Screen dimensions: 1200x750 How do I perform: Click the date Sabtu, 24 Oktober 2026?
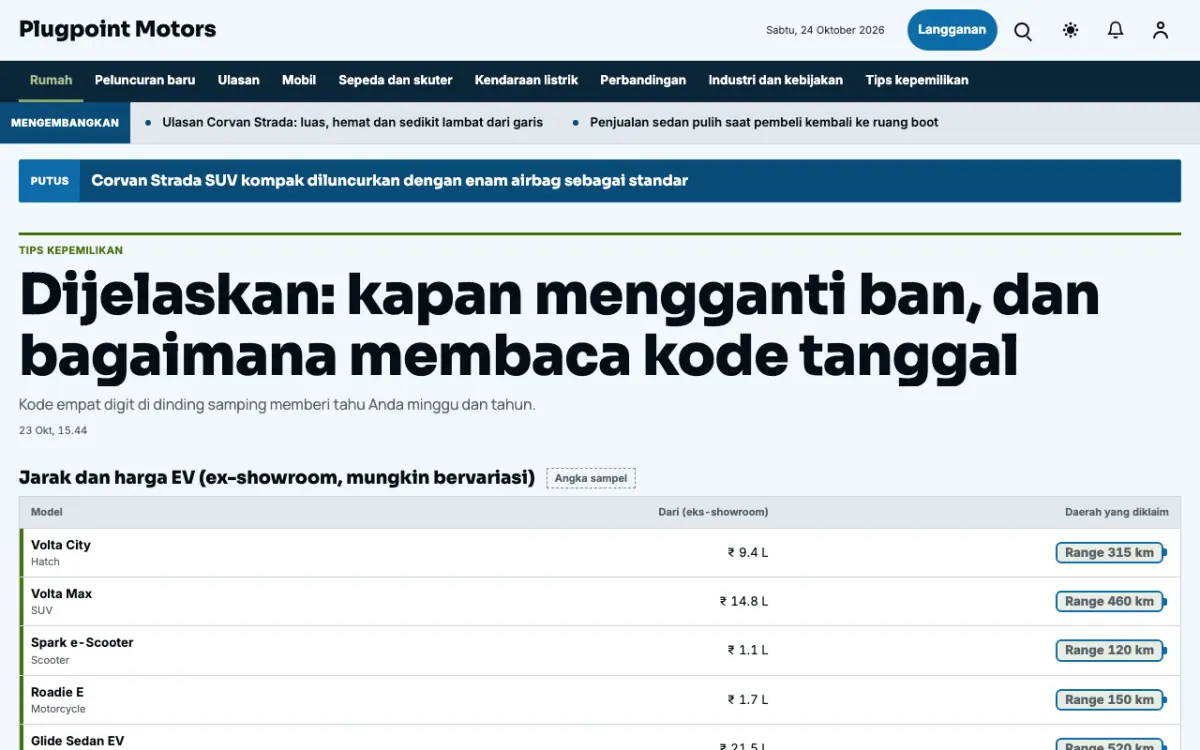(x=825, y=30)
